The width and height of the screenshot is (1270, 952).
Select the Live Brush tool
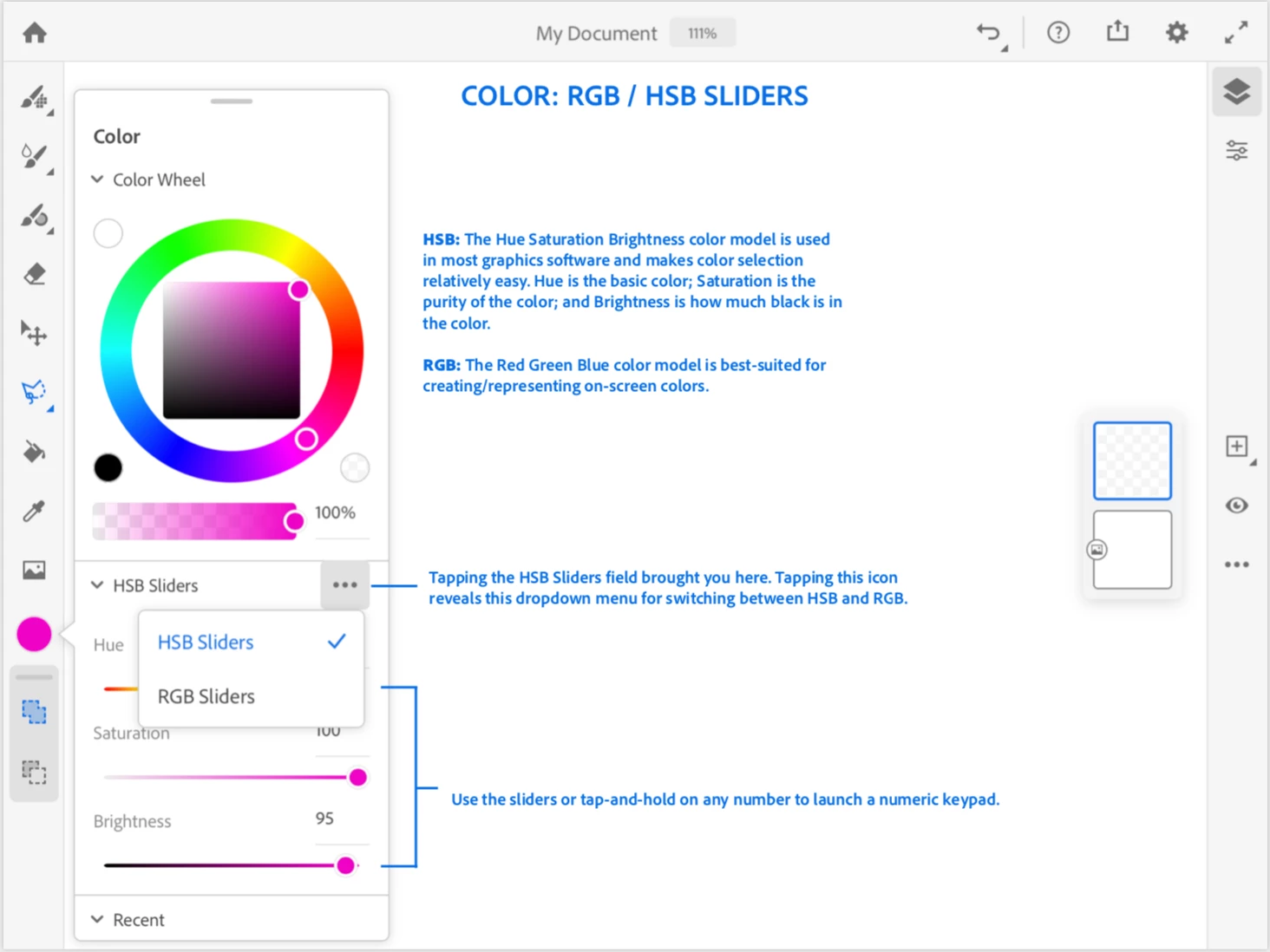click(x=35, y=157)
